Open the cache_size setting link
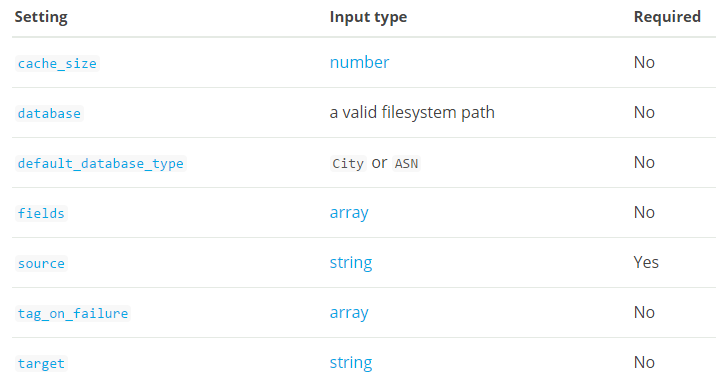Viewport: 716px width, 384px height. (57, 63)
